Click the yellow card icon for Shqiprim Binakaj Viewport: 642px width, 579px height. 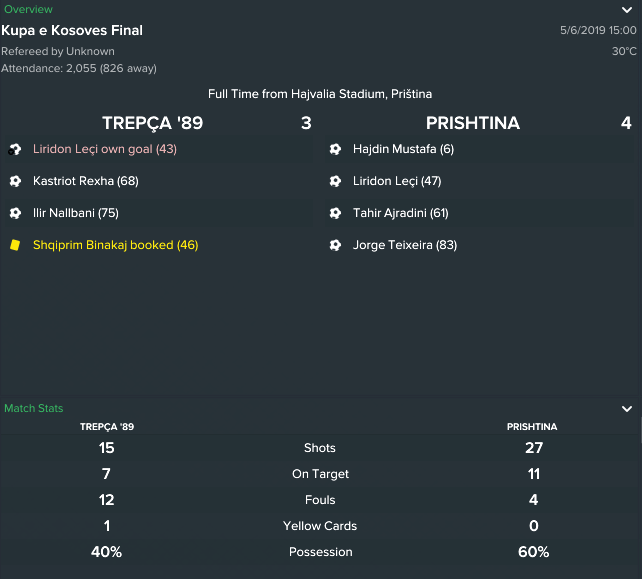15,245
